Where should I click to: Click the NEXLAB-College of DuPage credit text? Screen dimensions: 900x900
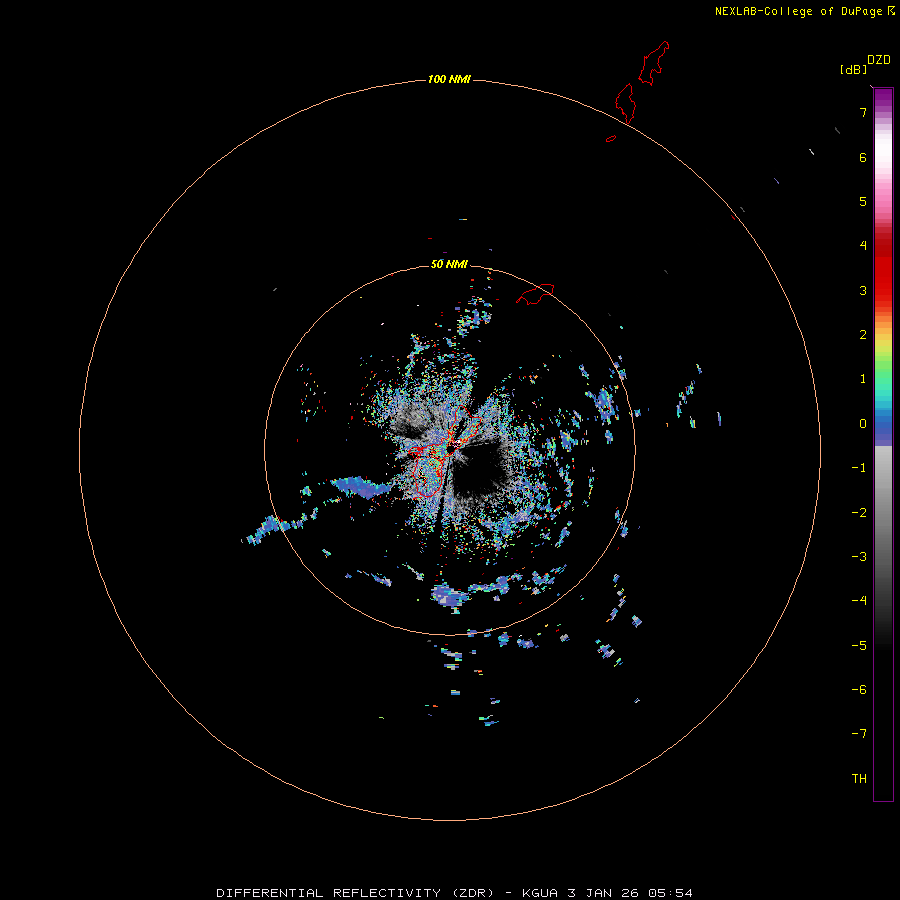[799, 11]
